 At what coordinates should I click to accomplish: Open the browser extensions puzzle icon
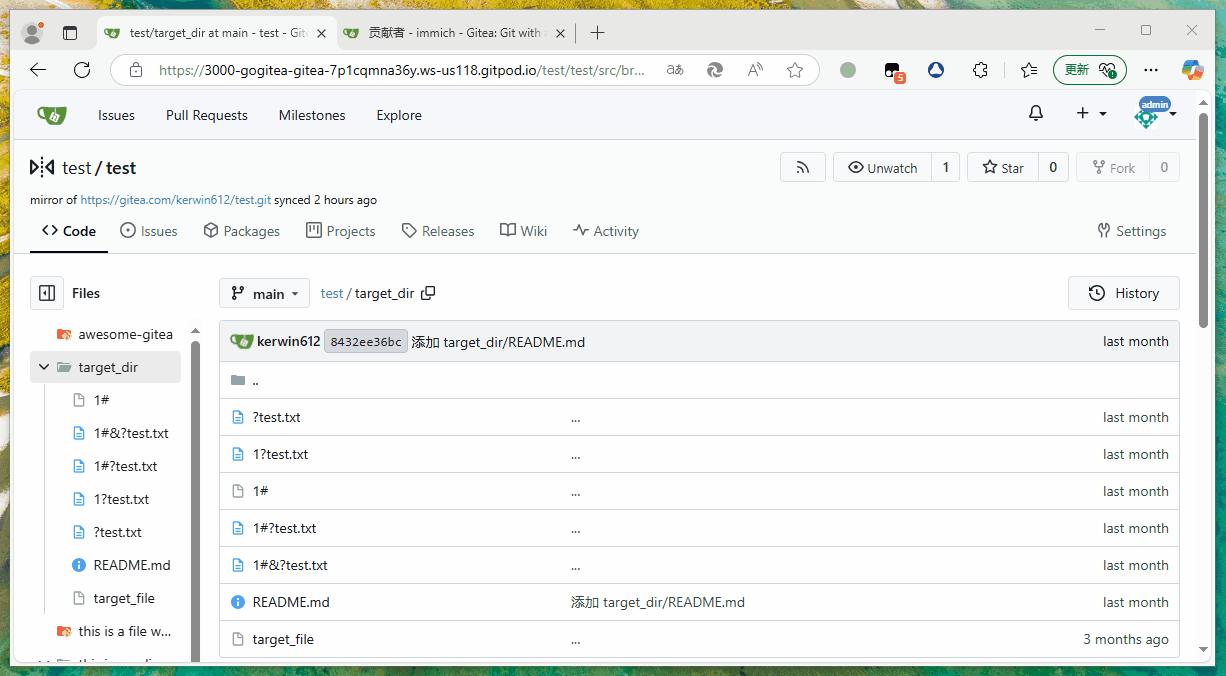(980, 70)
